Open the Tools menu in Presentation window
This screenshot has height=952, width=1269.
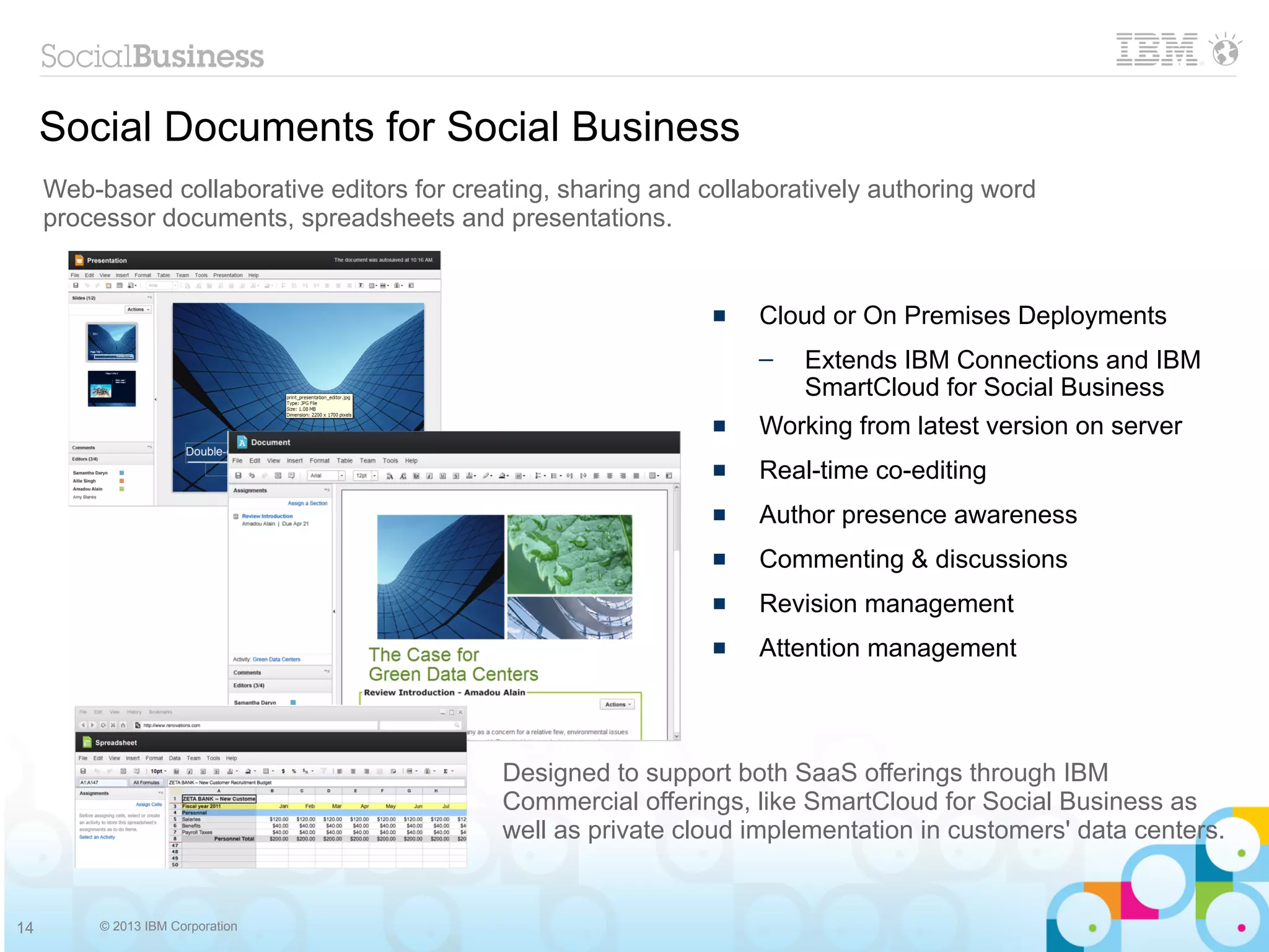click(201, 275)
